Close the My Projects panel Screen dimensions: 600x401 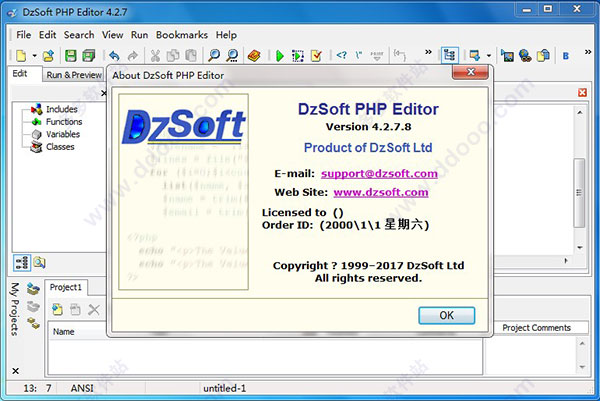click(15, 371)
